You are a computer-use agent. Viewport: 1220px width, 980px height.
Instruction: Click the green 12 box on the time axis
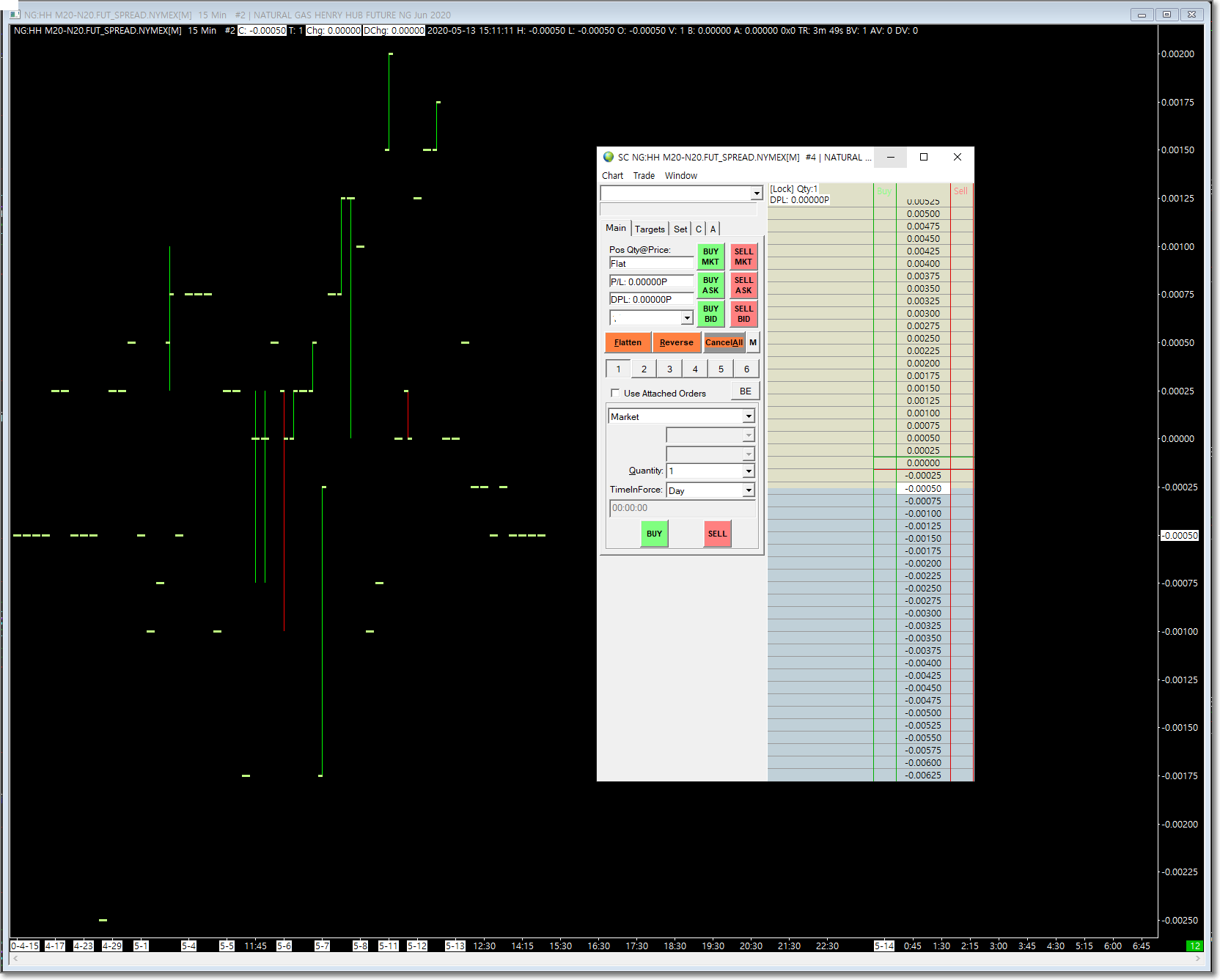tap(1195, 946)
